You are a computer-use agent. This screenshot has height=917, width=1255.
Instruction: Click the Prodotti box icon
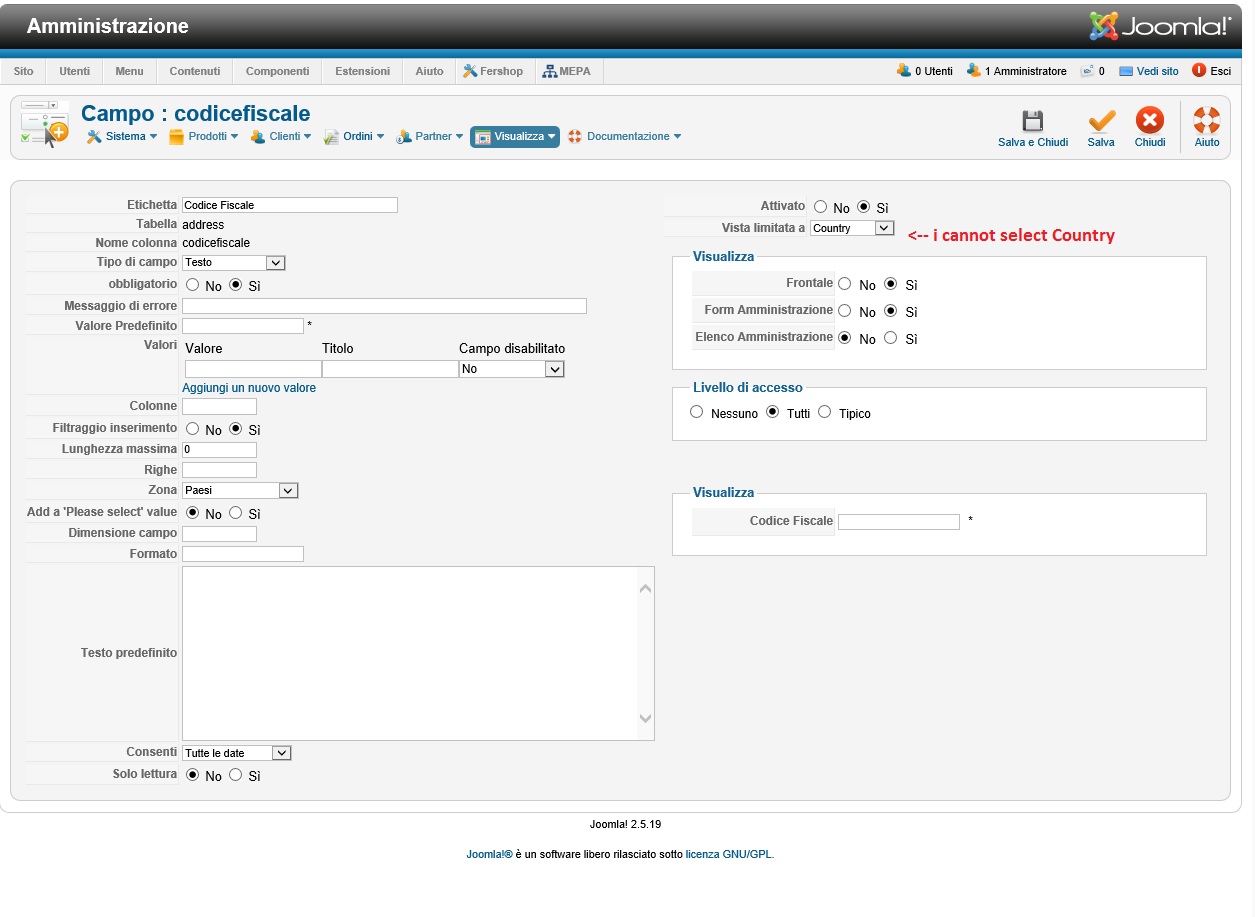pyautogui.click(x=176, y=136)
